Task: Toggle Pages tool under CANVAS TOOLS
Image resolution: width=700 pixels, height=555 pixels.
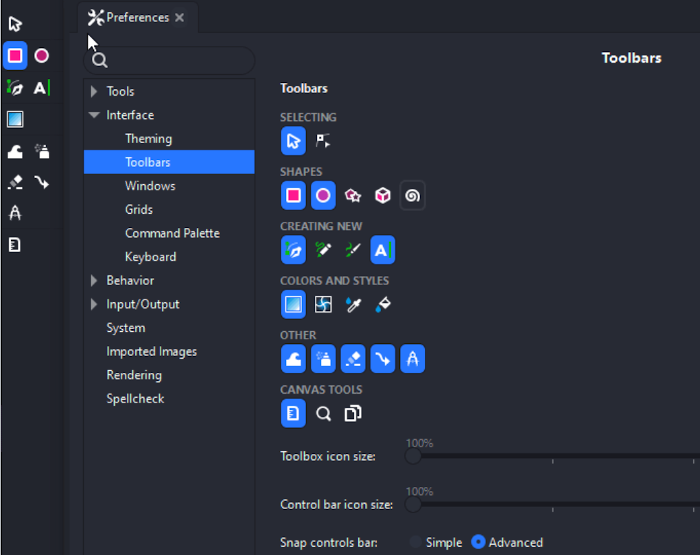Action: pos(293,413)
